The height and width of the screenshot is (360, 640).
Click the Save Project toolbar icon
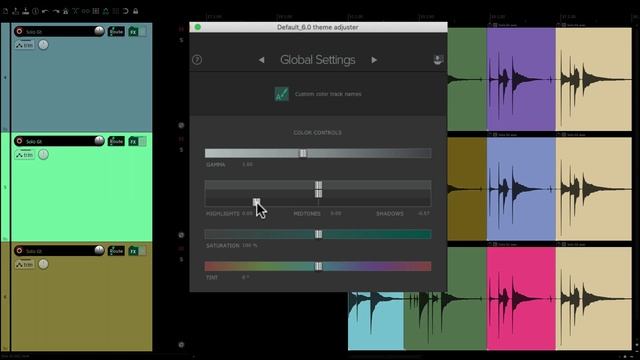(25, 11)
